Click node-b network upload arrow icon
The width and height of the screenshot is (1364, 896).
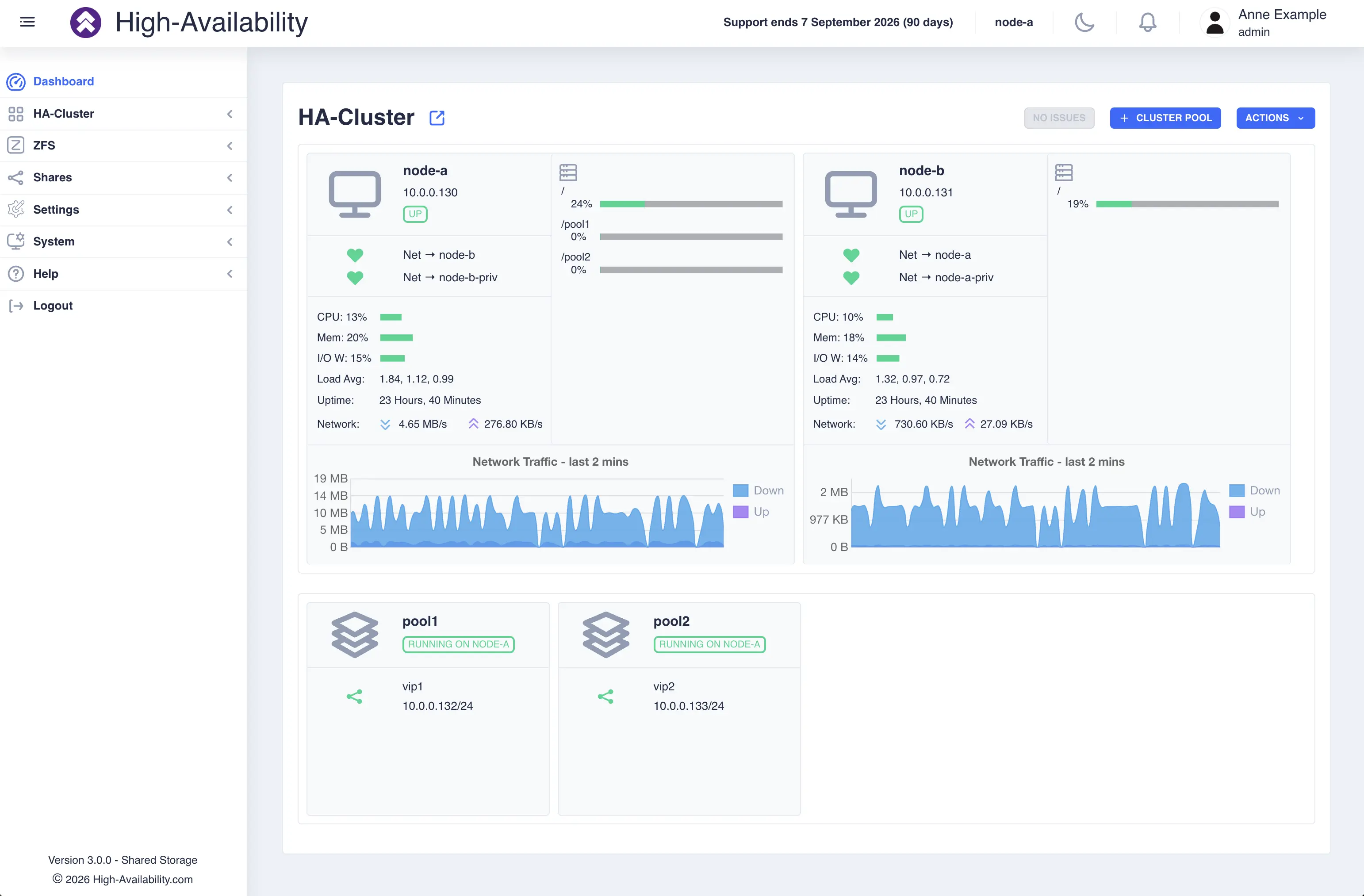tap(969, 424)
